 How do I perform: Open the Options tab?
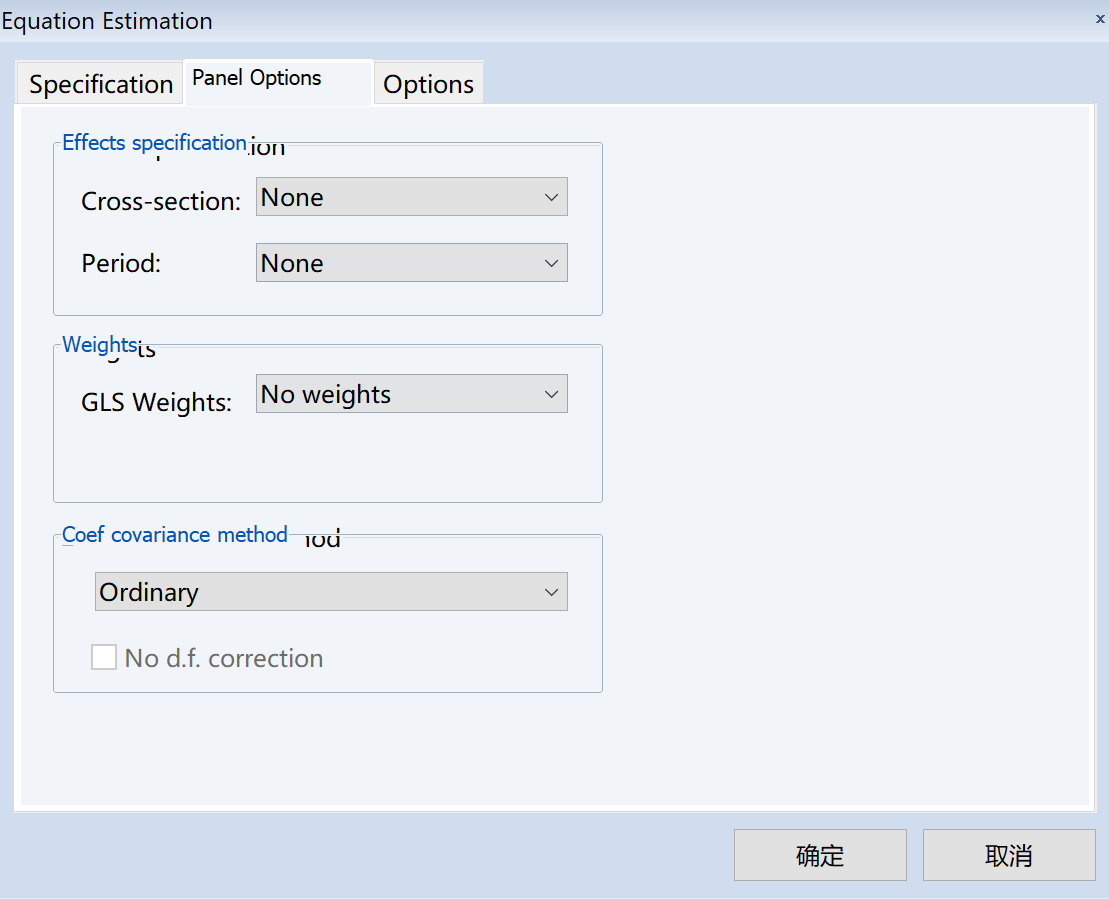[x=428, y=84]
